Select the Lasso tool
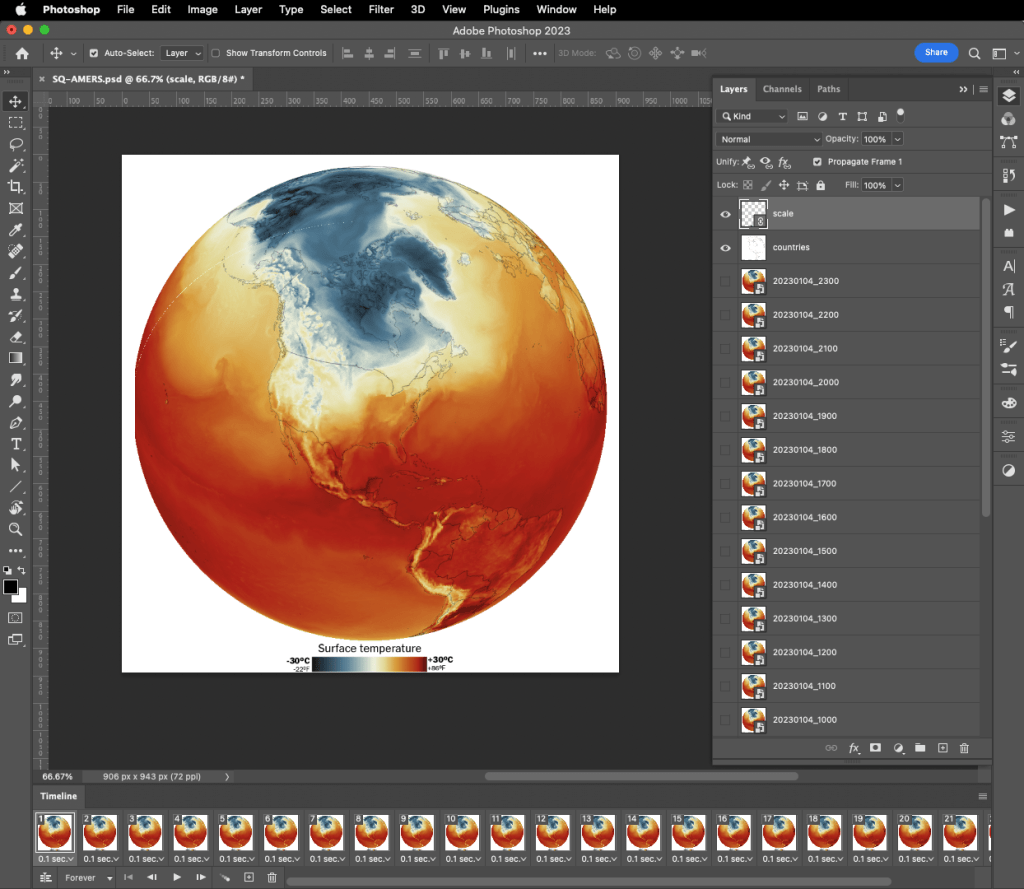This screenshot has height=889, width=1024. [x=16, y=144]
